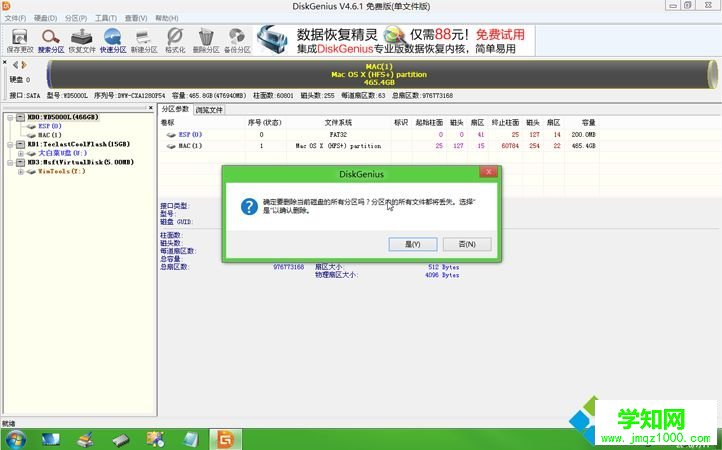
Task: Collapse the HD3:MsftVirtualDisk tree node
Action: (x=10, y=163)
